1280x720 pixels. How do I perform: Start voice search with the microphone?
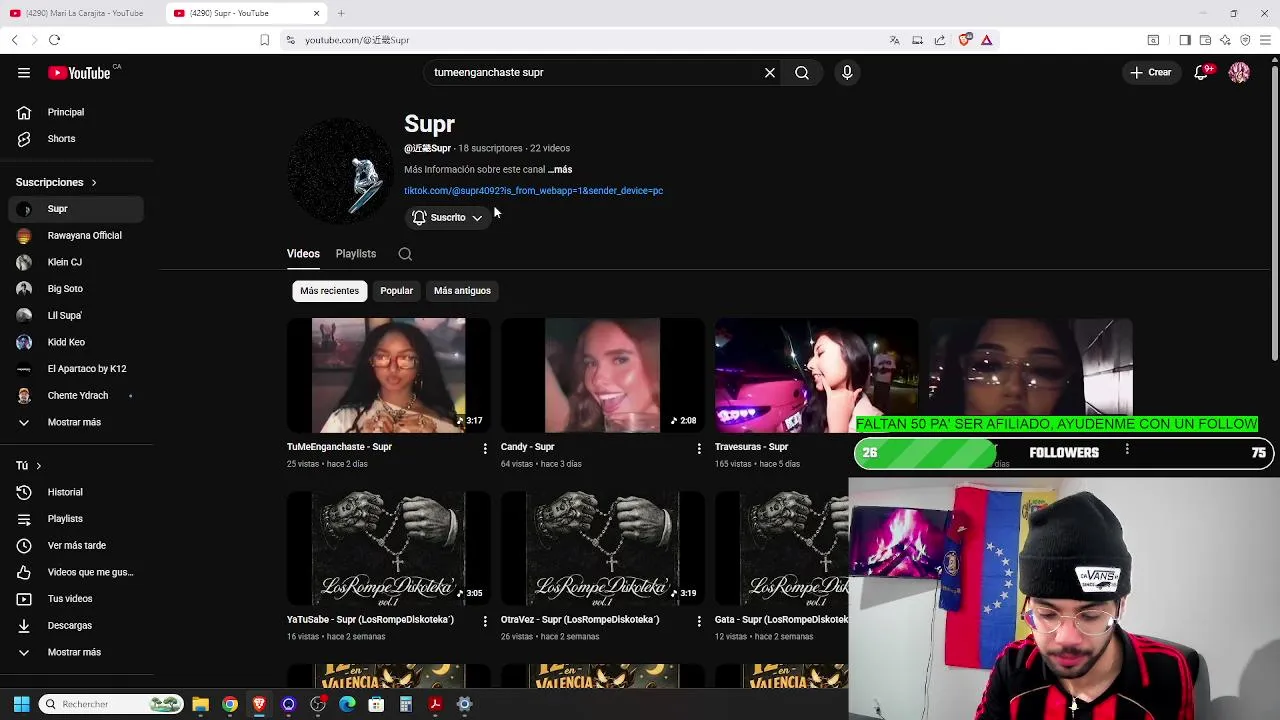pos(847,73)
